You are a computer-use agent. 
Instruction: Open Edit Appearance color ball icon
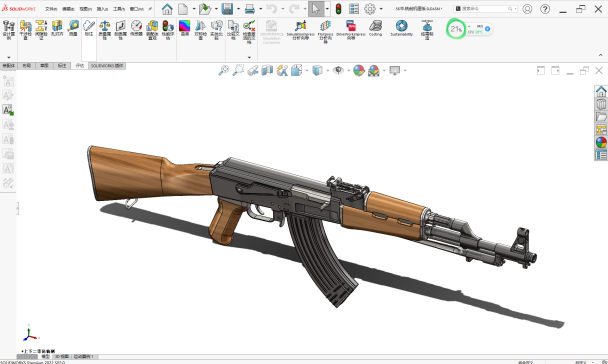(359, 71)
